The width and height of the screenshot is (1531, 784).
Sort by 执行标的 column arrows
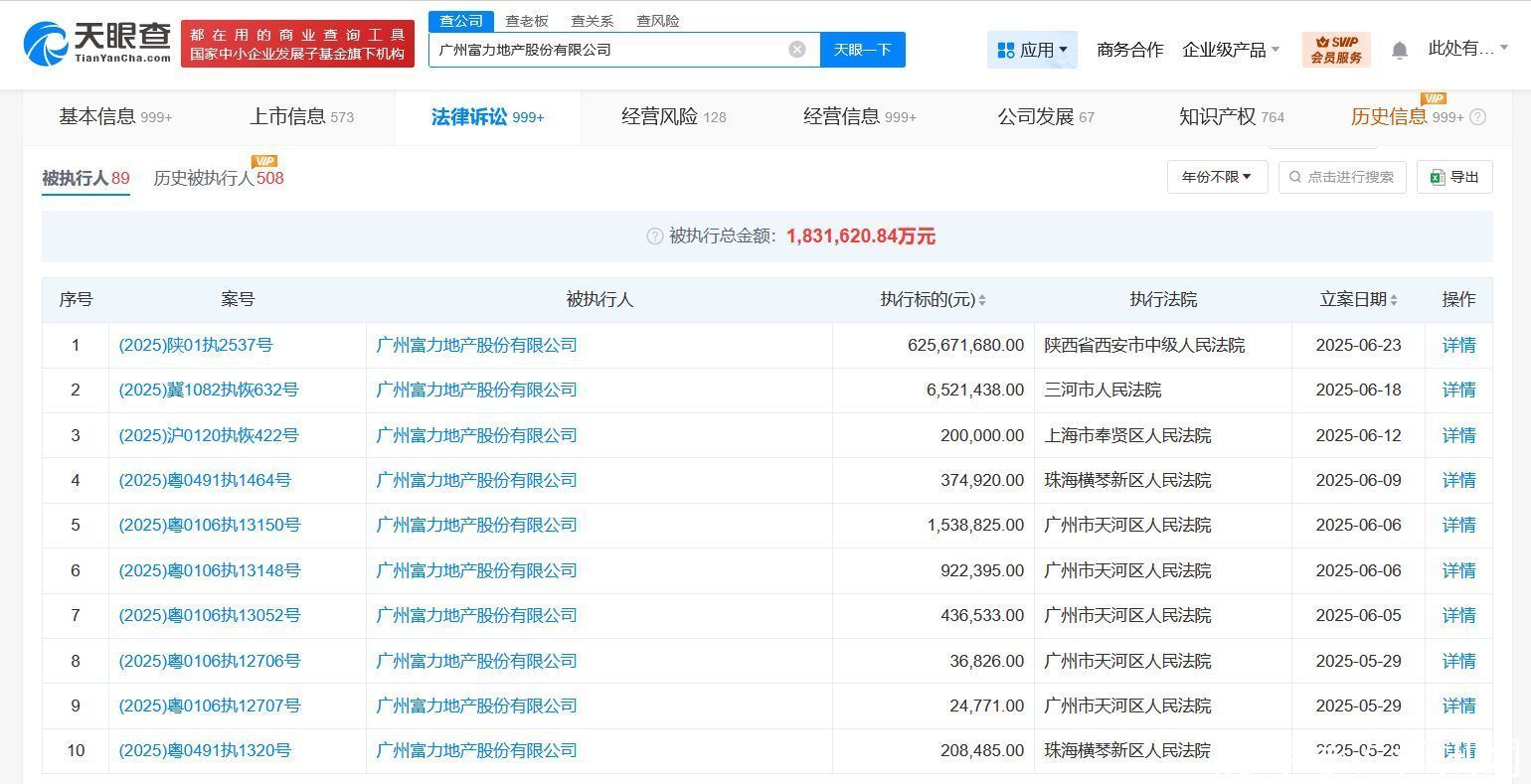pos(982,300)
